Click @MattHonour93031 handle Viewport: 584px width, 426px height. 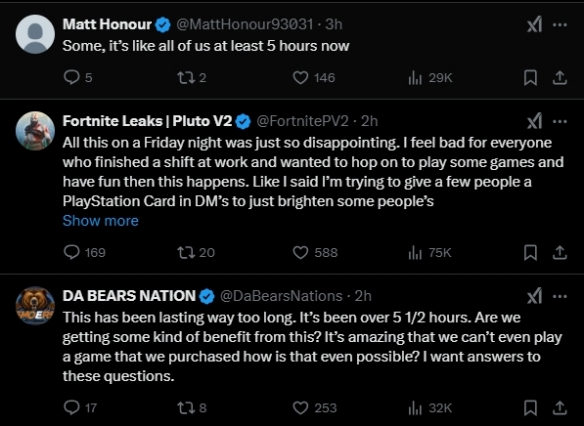[244, 24]
